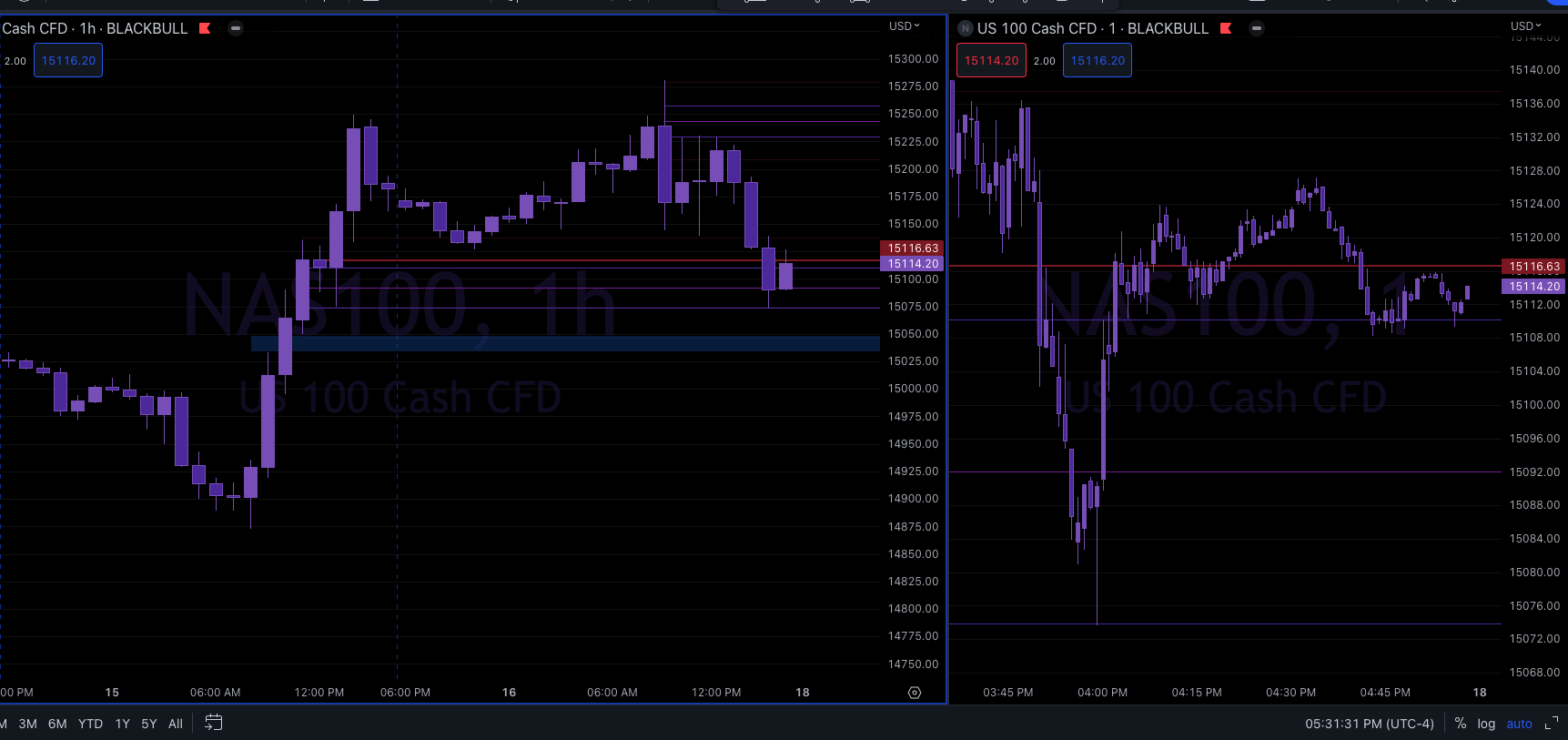The width and height of the screenshot is (1568, 740).
Task: Click the 15000.00 label on left price axis
Action: click(913, 389)
